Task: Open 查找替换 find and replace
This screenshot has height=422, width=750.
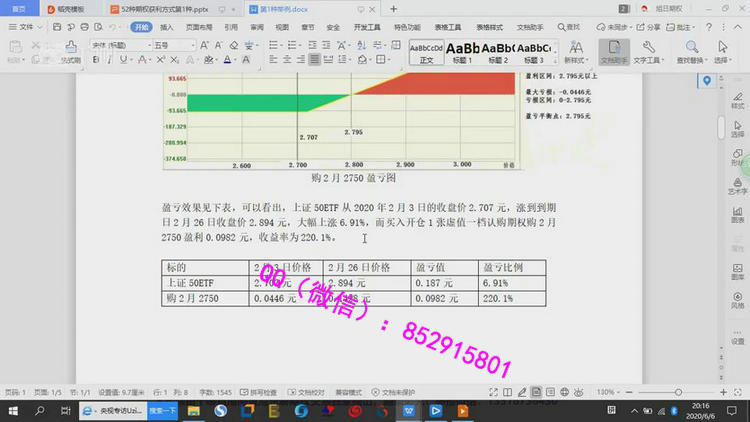Action: point(691,51)
